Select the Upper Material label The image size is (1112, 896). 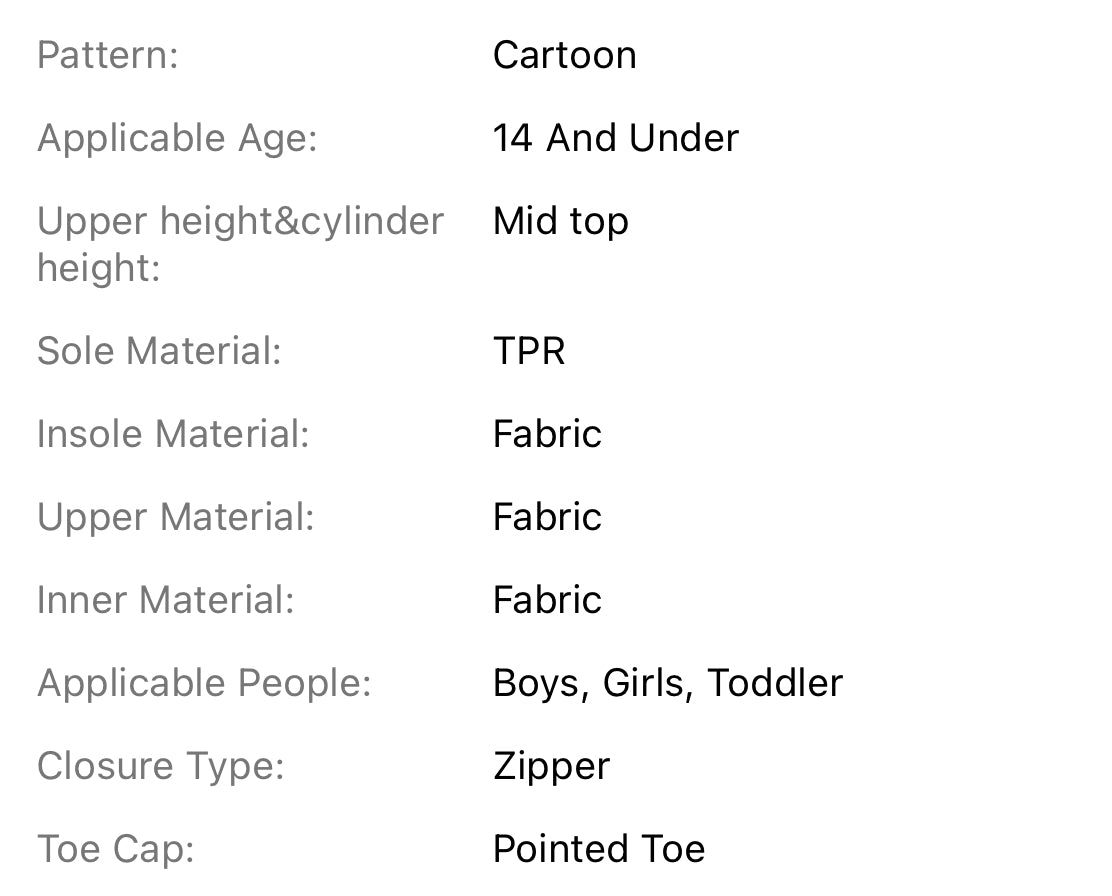175,518
